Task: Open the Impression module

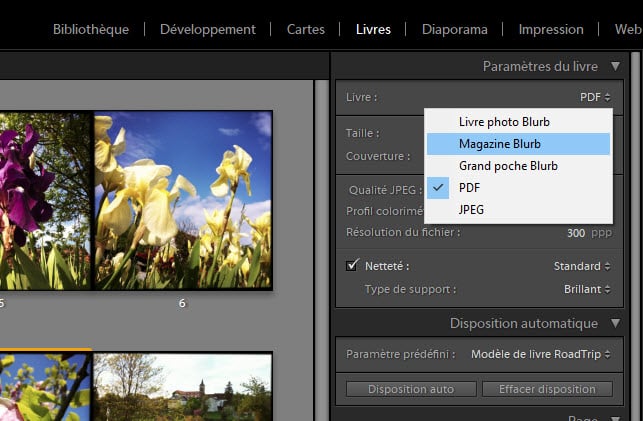Action: click(x=551, y=30)
